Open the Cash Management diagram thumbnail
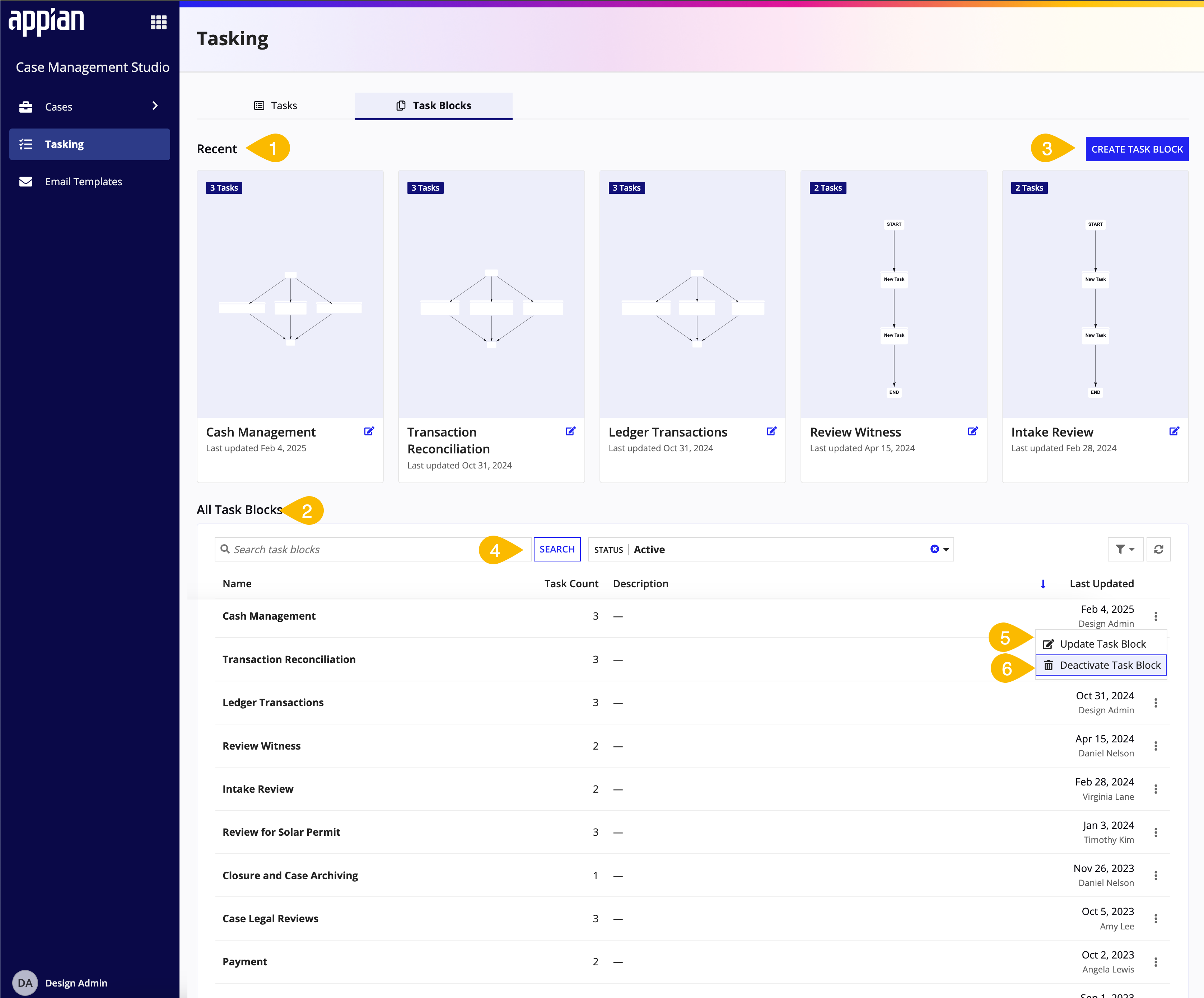This screenshot has height=998, width=1204. [290, 294]
